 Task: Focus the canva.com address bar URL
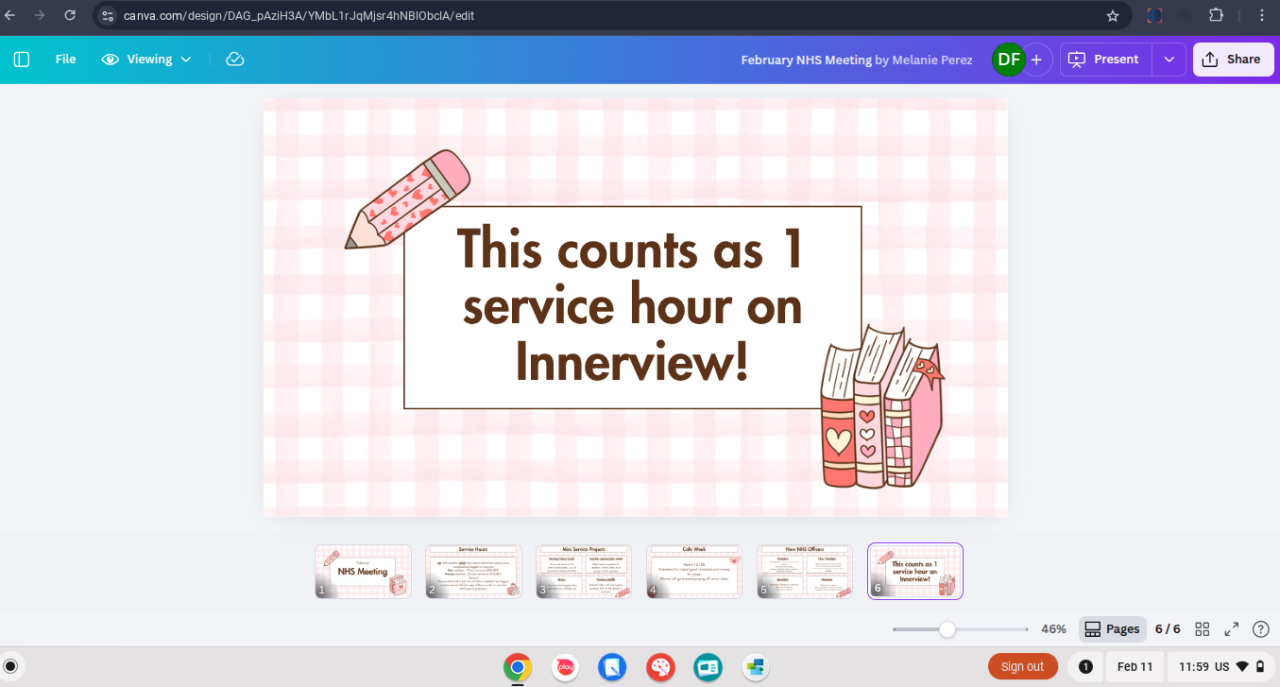pos(299,16)
